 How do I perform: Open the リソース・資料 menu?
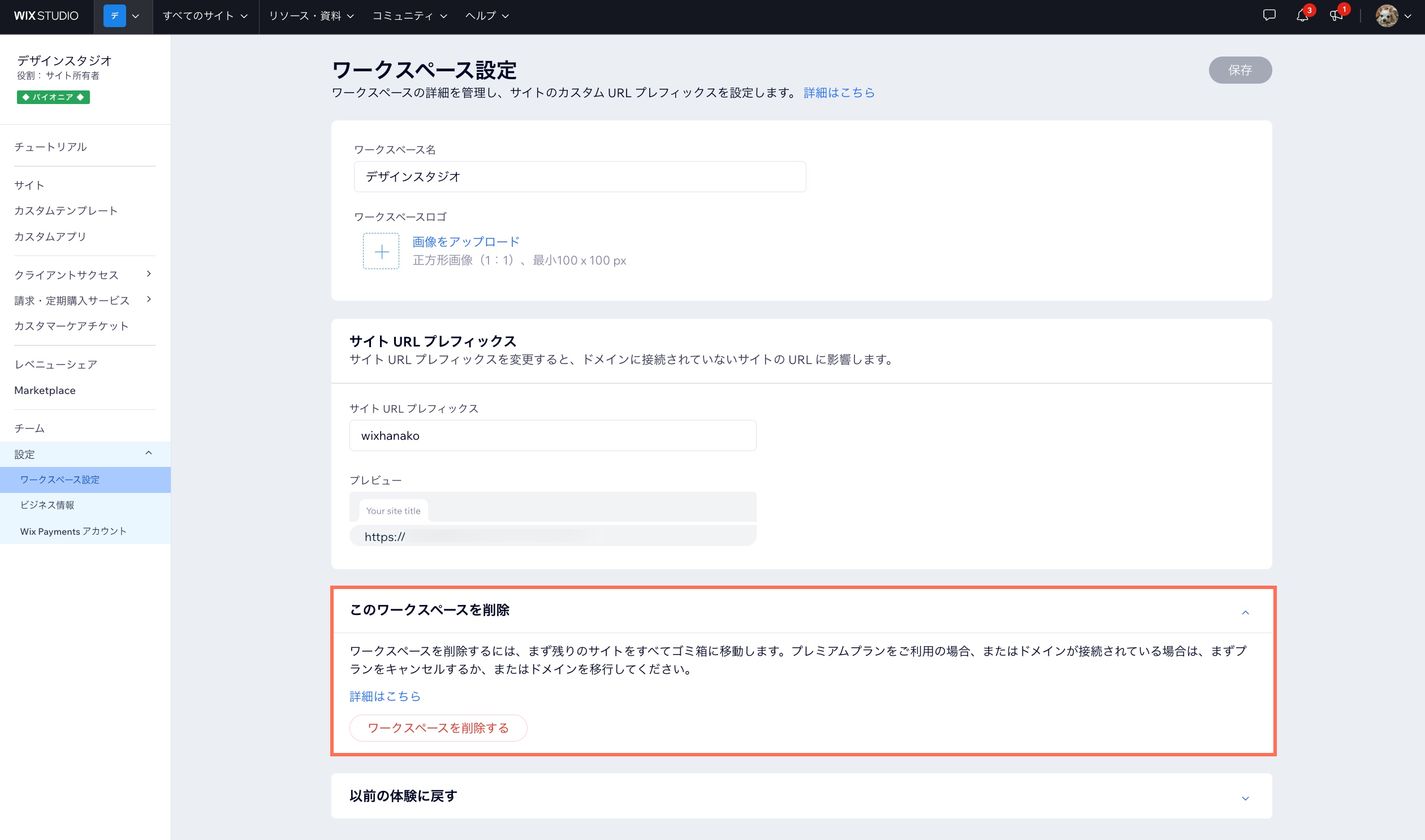coord(312,16)
